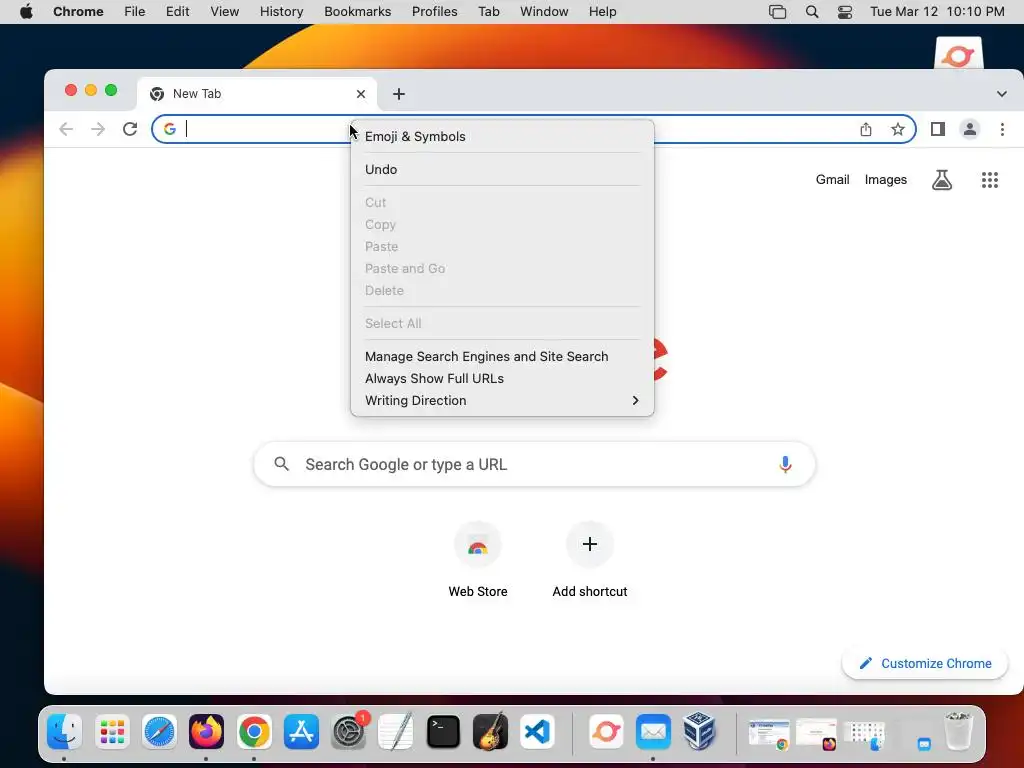Open the profile avatar menu
Viewport: 1024px width, 768px height.
click(x=970, y=129)
